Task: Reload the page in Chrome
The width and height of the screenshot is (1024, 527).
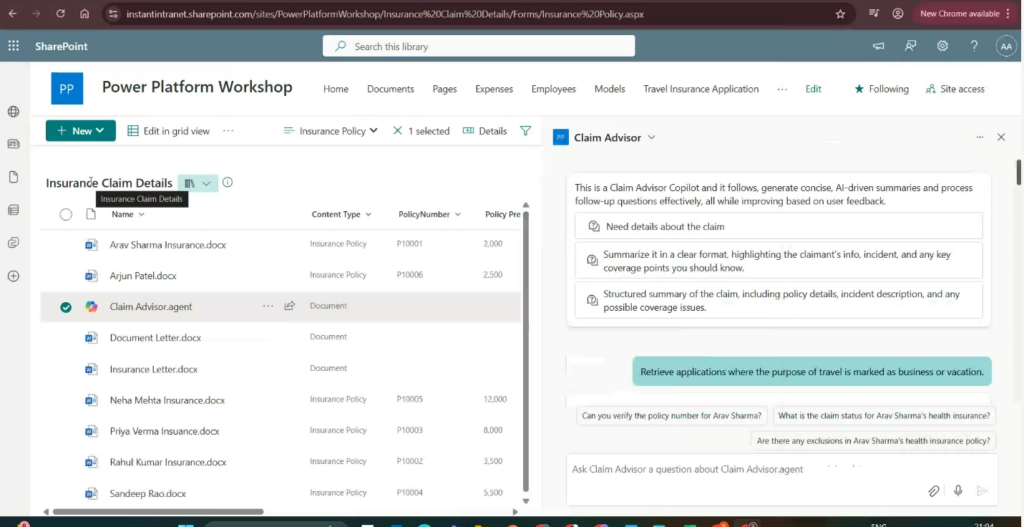Action: (61, 14)
